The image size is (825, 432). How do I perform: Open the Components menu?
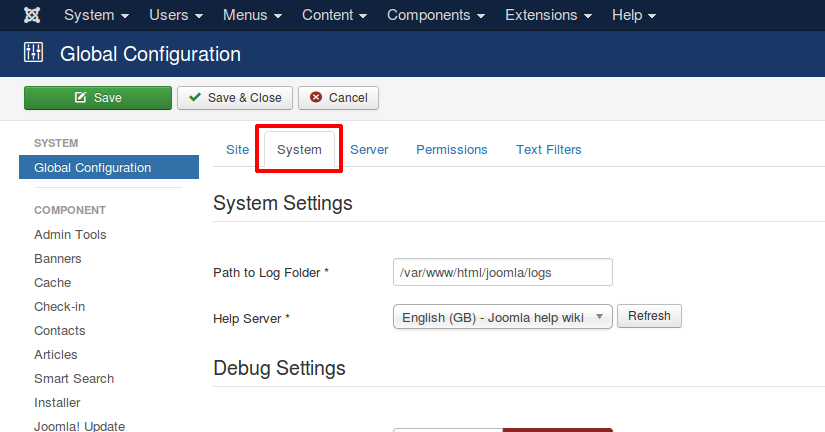(435, 16)
